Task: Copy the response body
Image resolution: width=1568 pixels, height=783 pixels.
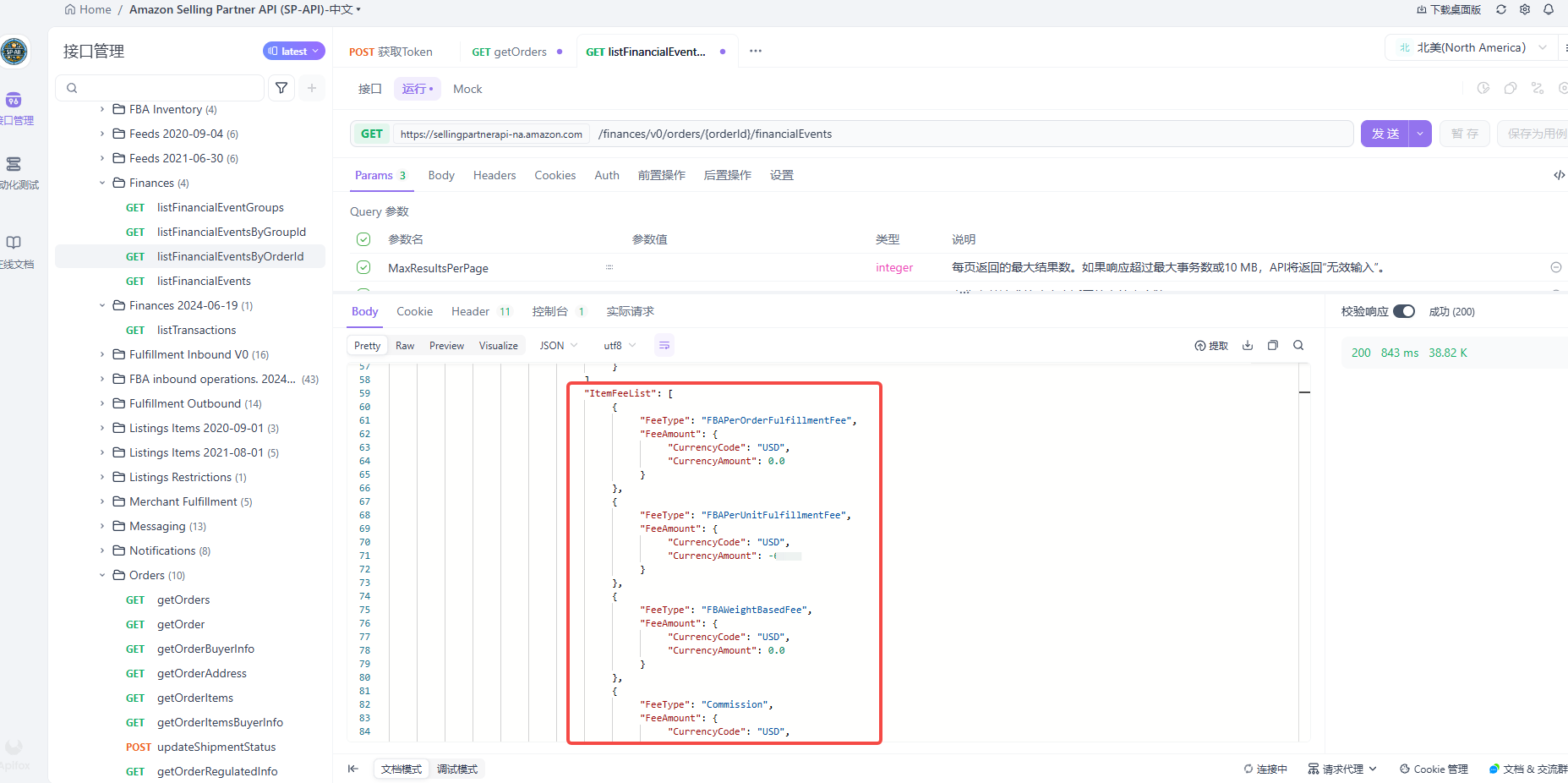Action: pos(1273,345)
